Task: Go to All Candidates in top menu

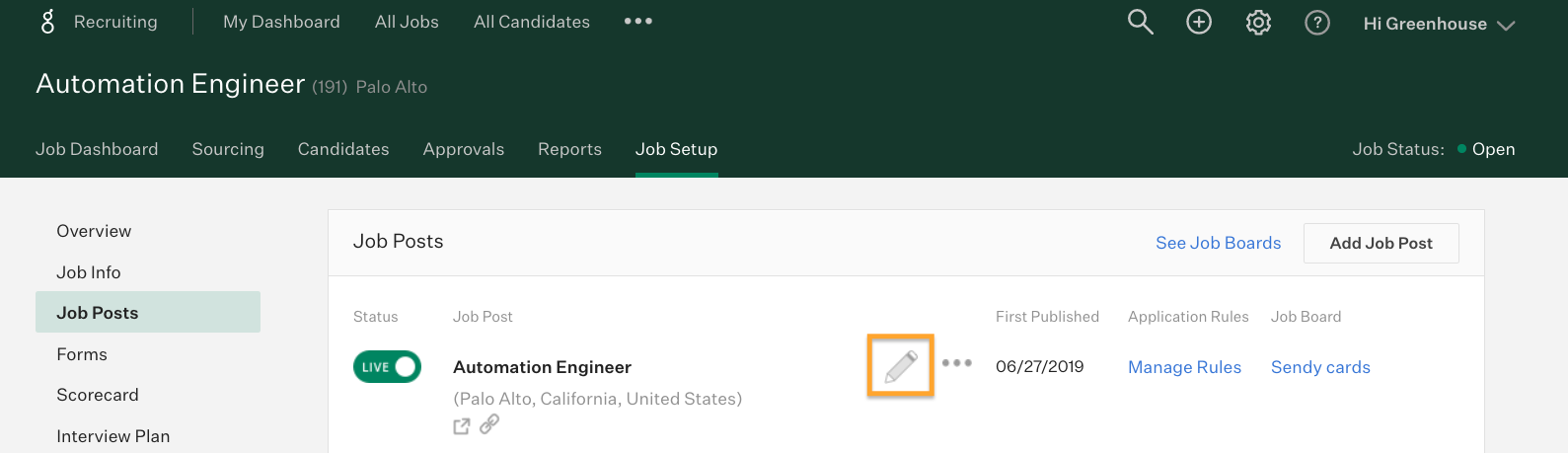Action: pos(532,22)
